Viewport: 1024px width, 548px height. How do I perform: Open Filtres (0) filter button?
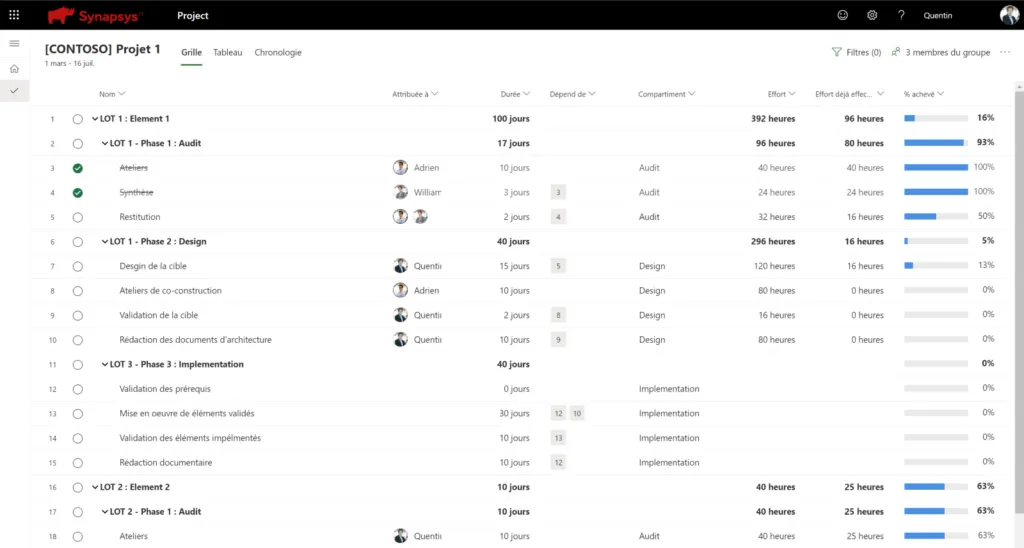click(x=856, y=52)
